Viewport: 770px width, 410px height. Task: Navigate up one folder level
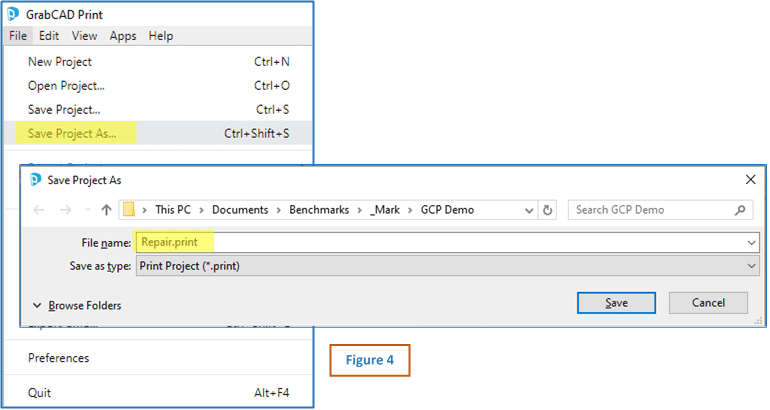106,210
